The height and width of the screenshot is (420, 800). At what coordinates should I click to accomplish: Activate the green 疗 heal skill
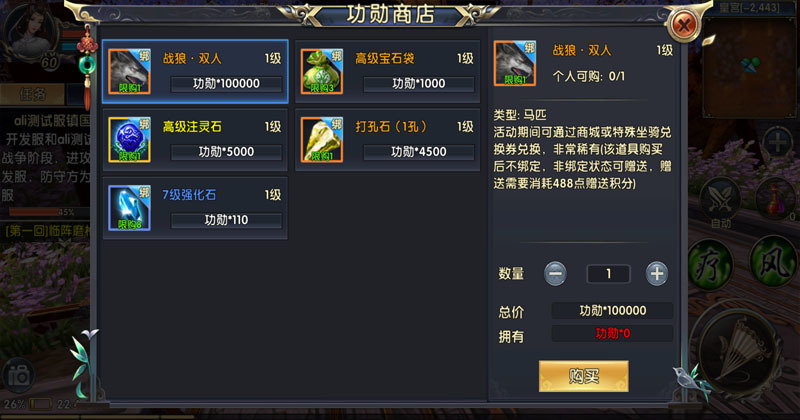710,264
